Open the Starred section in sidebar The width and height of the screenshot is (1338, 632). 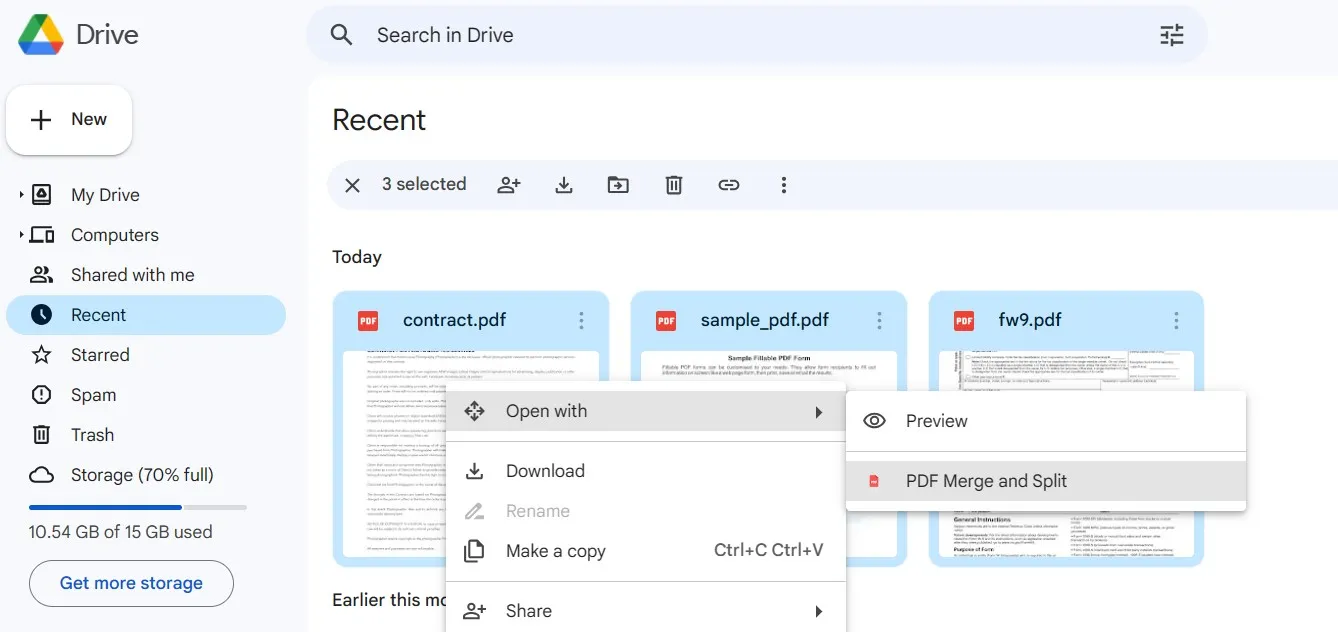coord(100,355)
